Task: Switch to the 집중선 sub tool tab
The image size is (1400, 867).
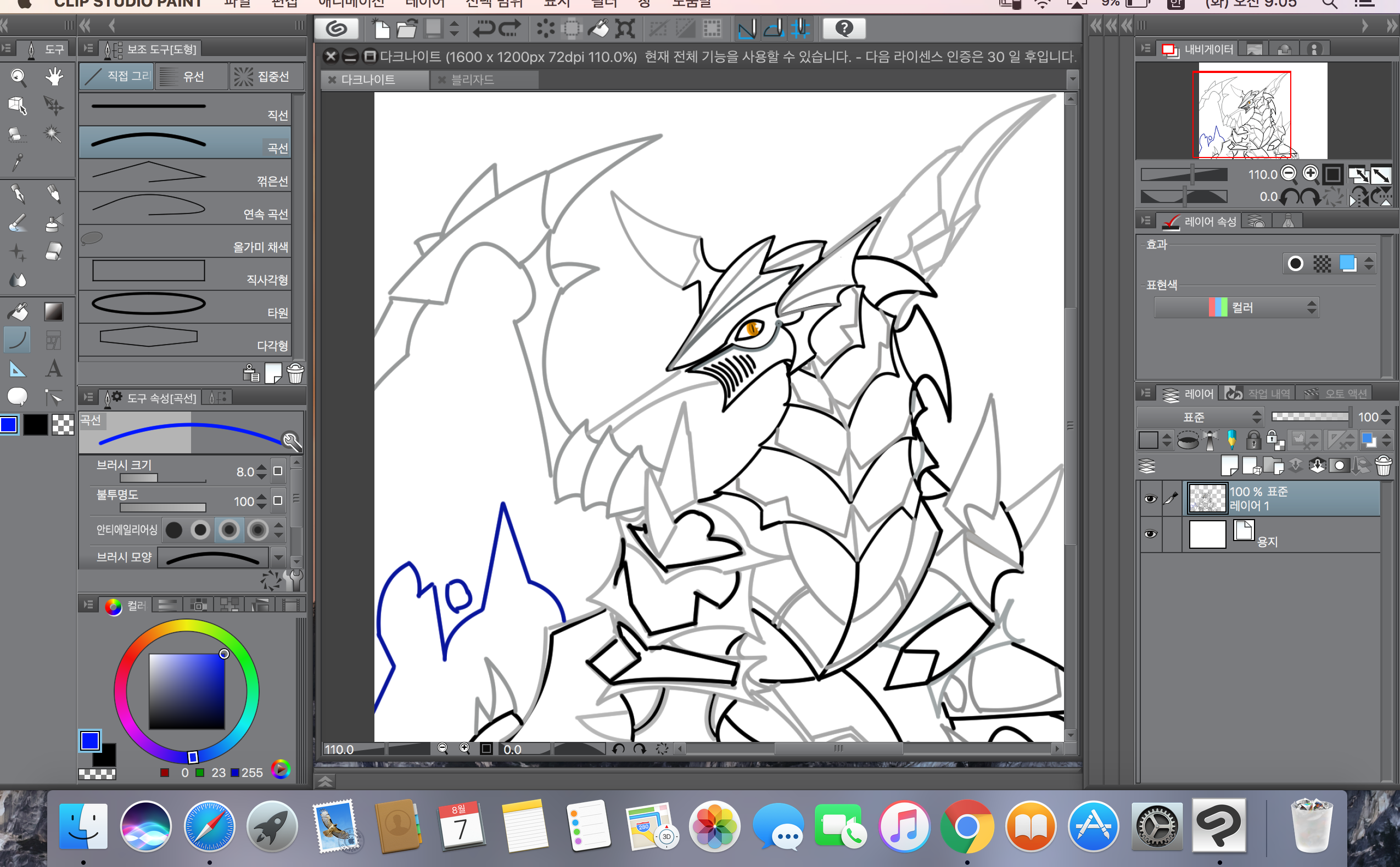Action: (266, 77)
